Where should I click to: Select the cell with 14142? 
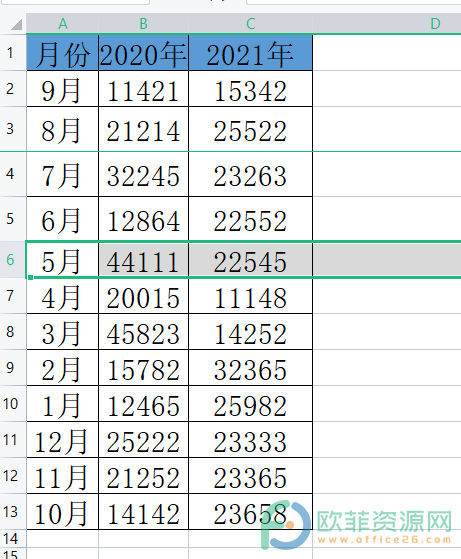pyautogui.click(x=143, y=512)
